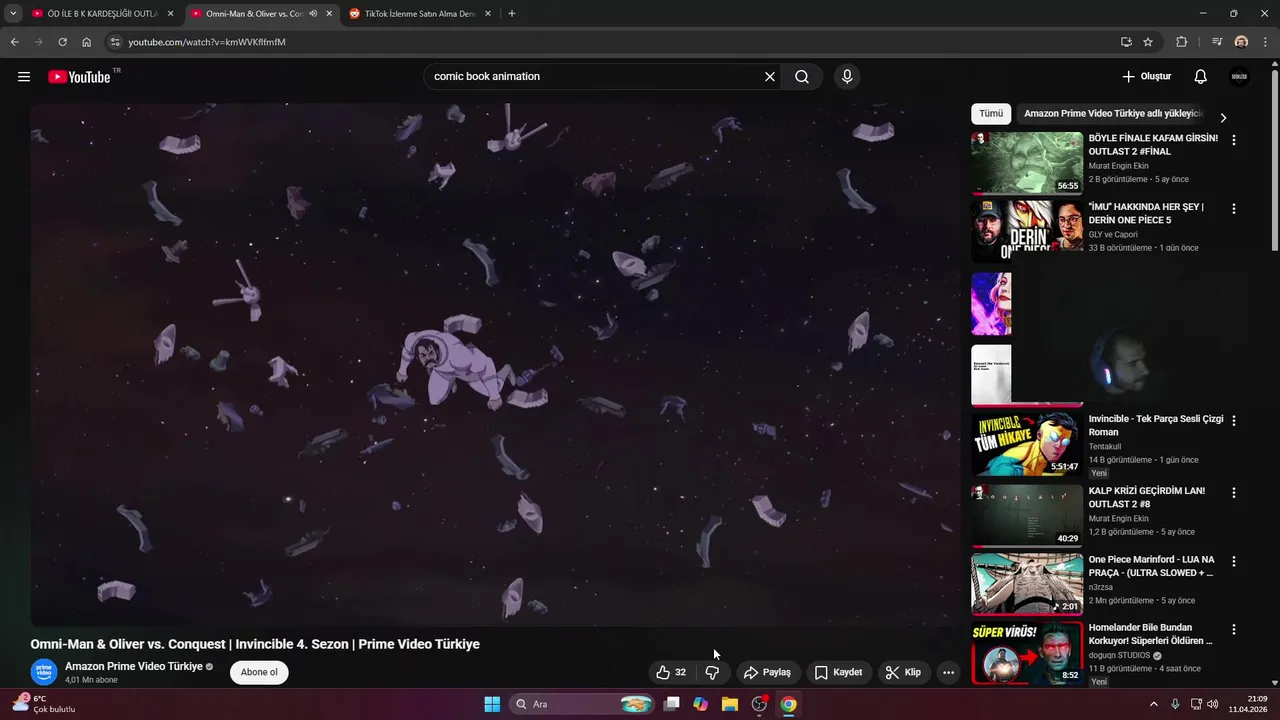This screenshot has width=1280, height=720.
Task: Install app icon in address bar
Action: coord(1126,42)
